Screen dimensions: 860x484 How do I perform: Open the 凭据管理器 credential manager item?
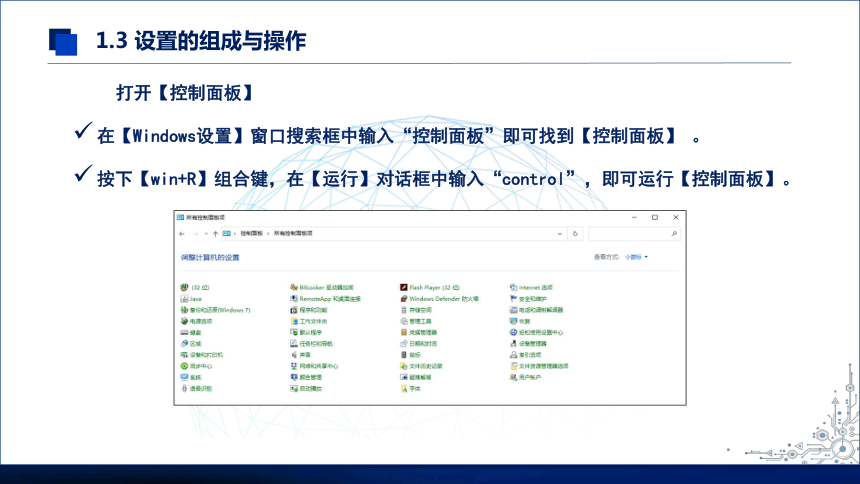tap(418, 333)
